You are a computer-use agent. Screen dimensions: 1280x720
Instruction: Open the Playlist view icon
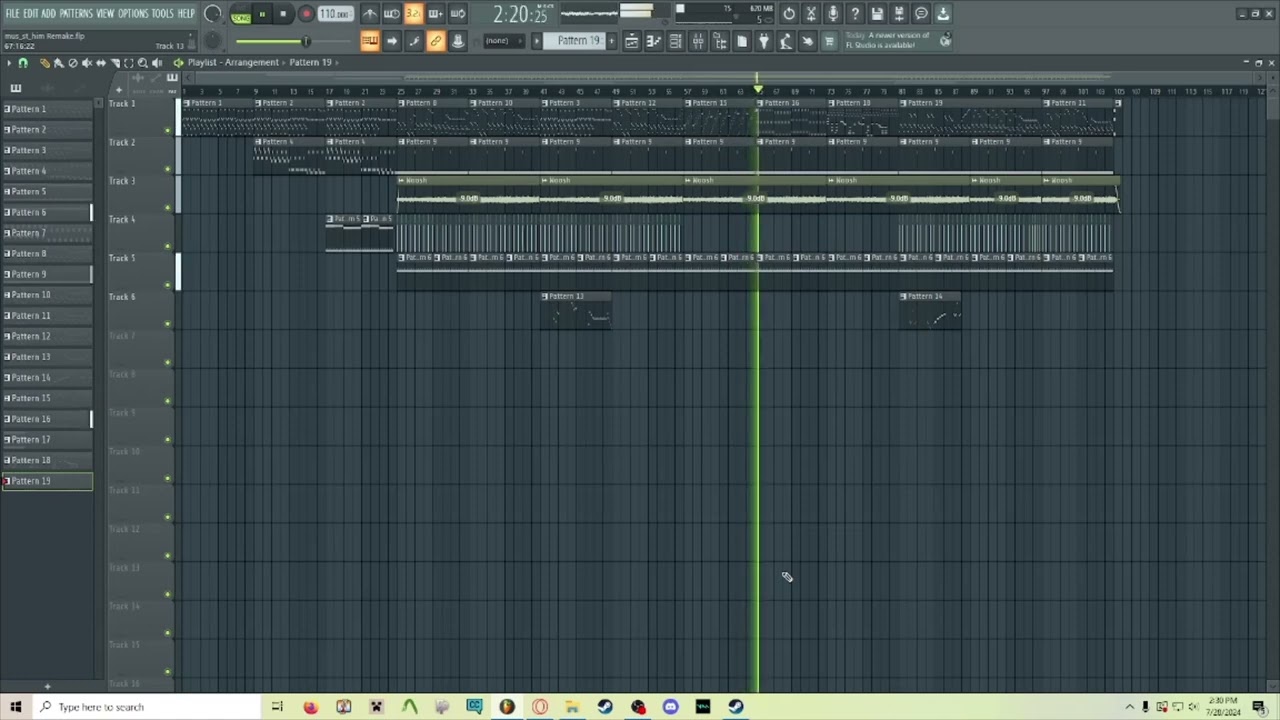click(x=632, y=41)
